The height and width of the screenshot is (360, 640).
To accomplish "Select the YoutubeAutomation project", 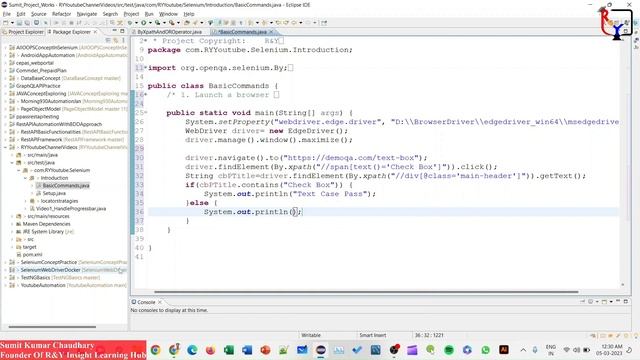I will pyautogui.click(x=43, y=285).
